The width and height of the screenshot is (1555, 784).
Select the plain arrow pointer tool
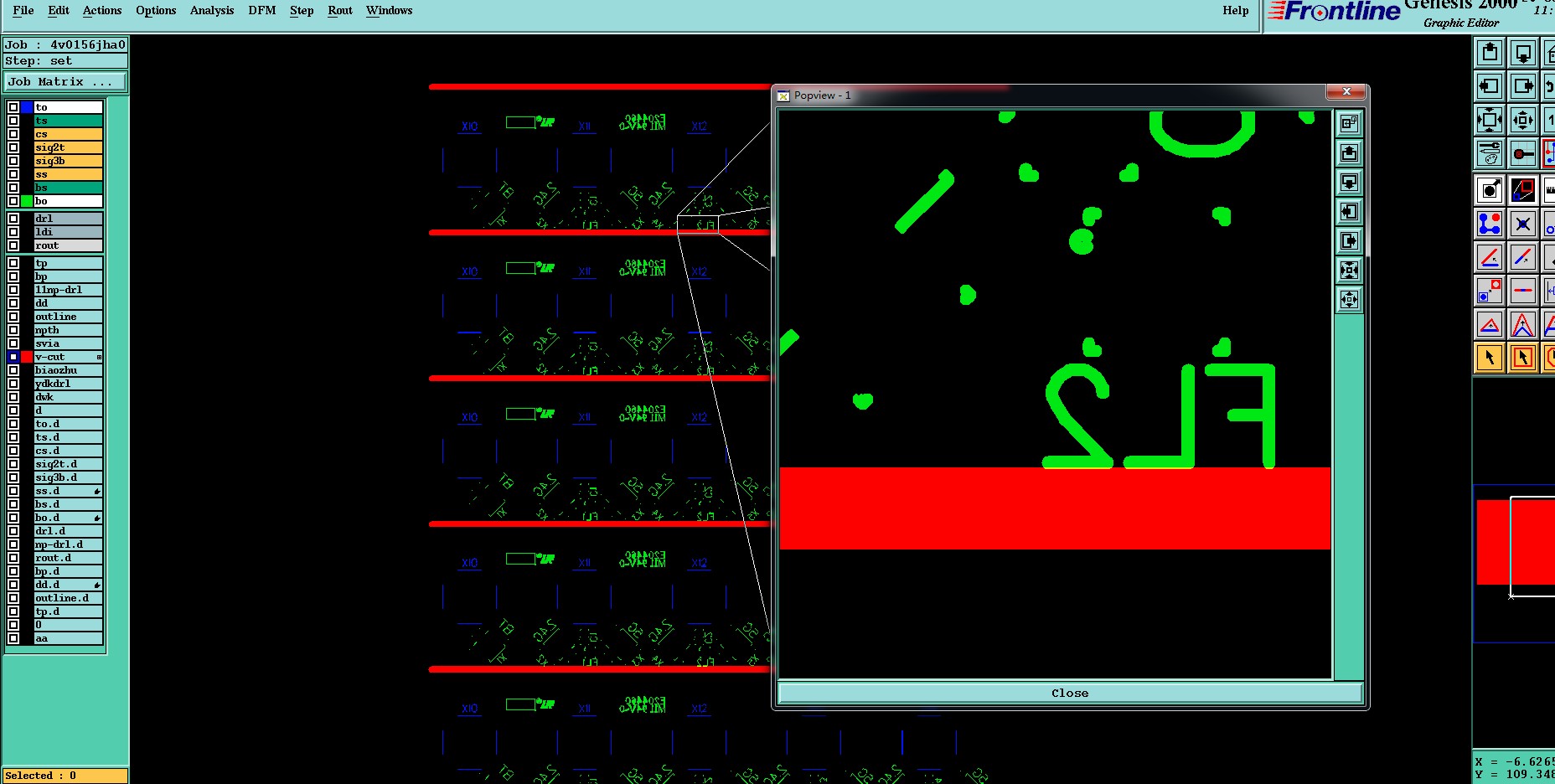1490,358
